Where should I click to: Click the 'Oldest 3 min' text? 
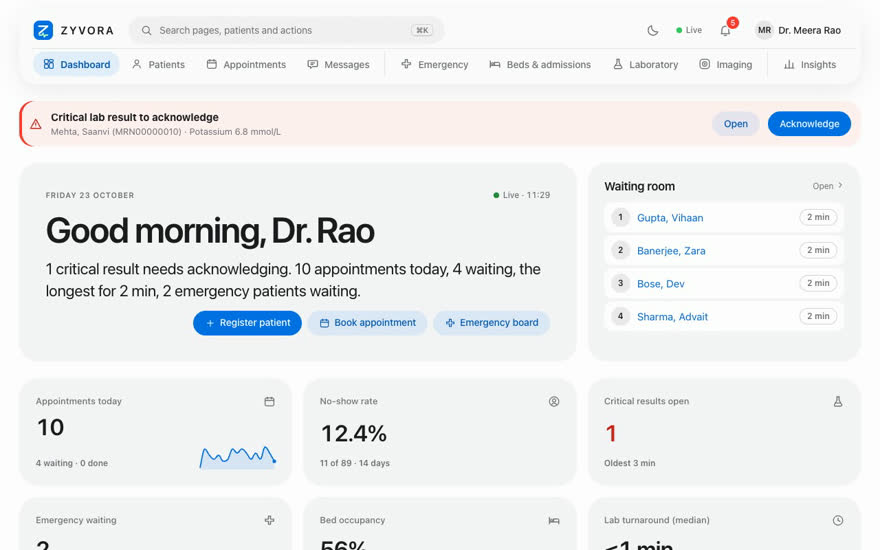pyautogui.click(x=630, y=463)
